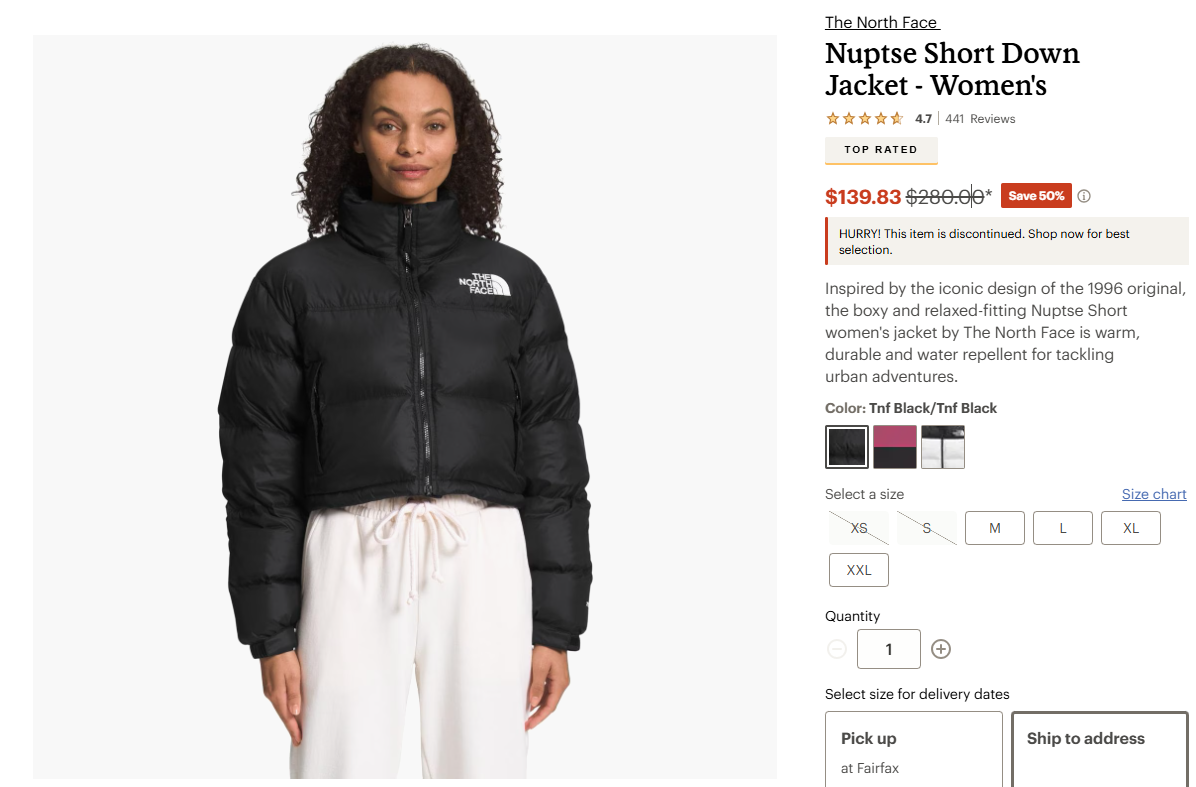The image size is (1196, 787).
Task: Open The North Face brand link
Action: (882, 23)
